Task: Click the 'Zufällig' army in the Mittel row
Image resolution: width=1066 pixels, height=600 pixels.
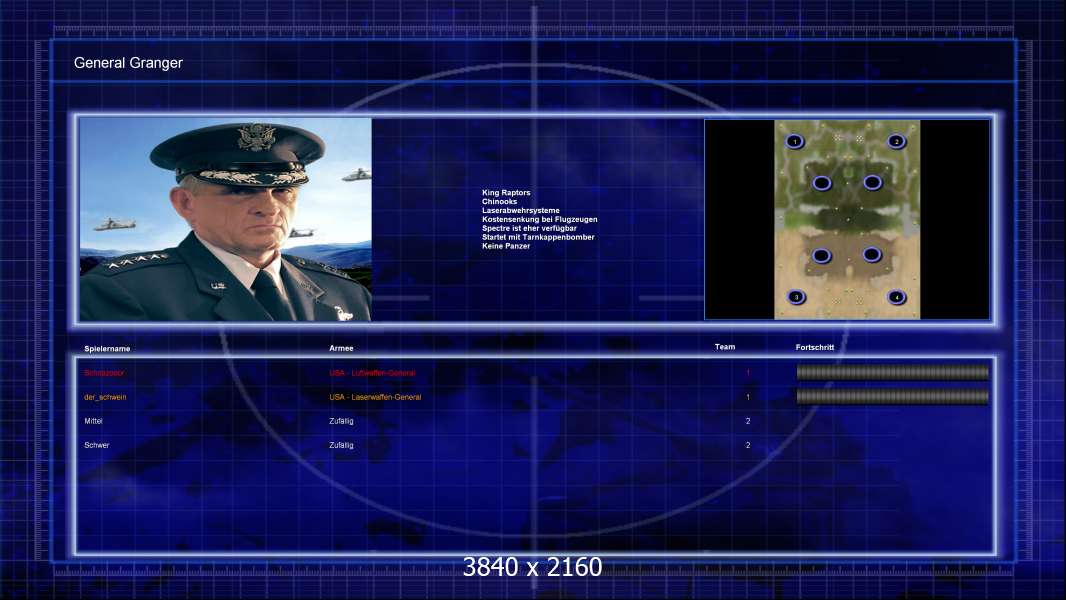Action: [341, 421]
